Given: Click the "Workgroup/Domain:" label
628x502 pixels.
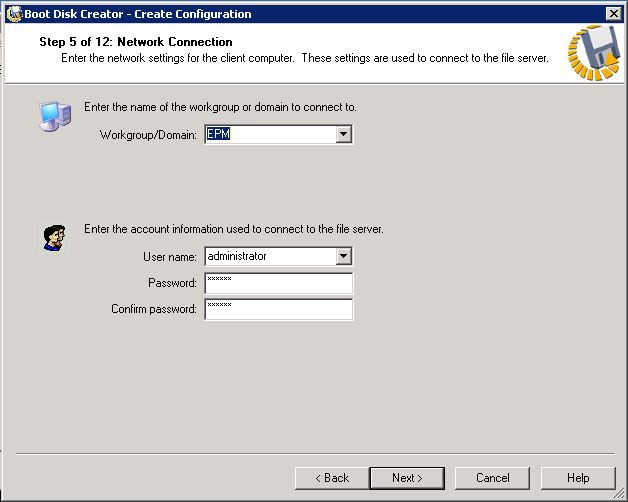Looking at the screenshot, I should (x=149, y=134).
